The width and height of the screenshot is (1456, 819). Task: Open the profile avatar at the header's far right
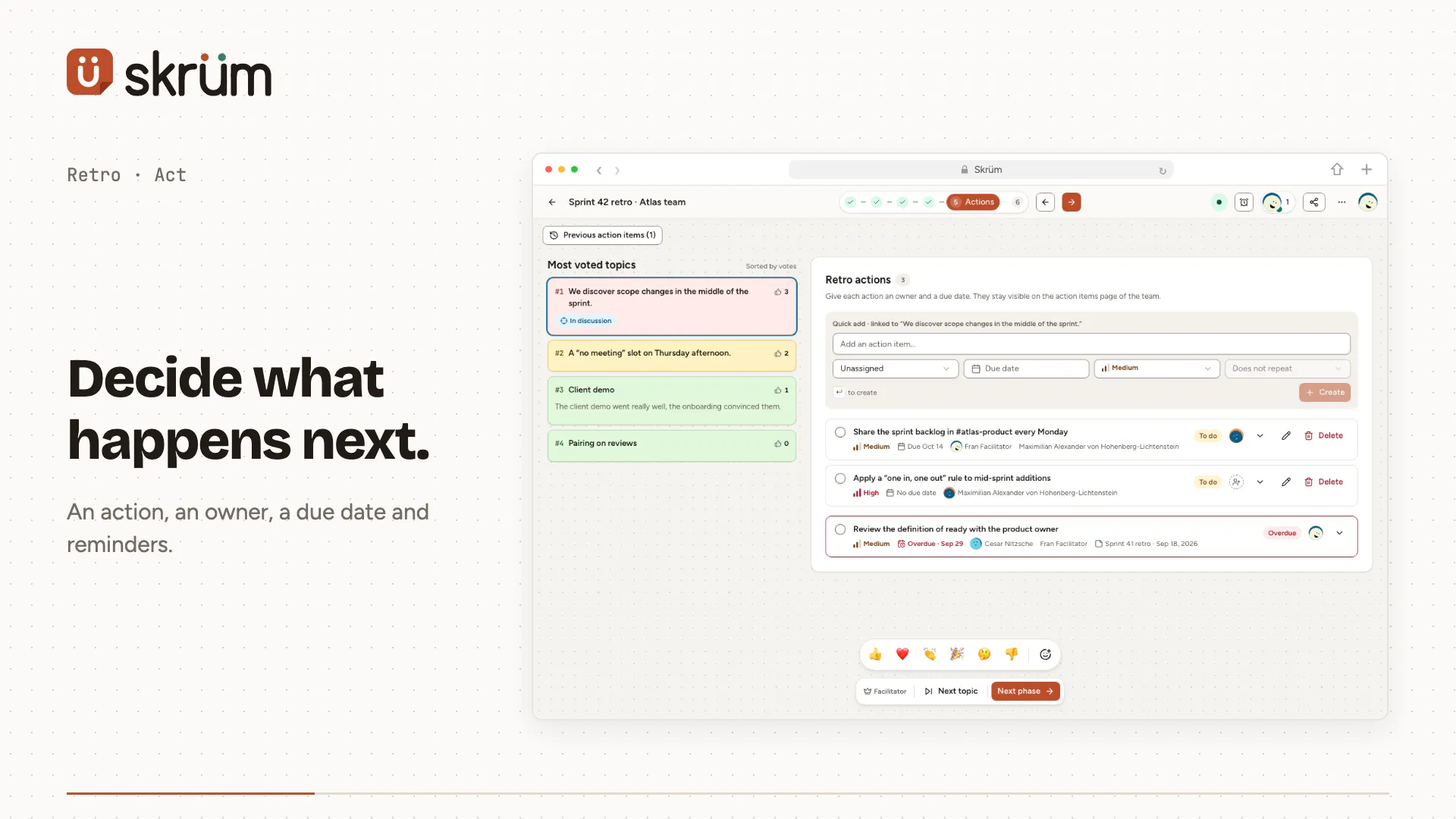click(1368, 202)
